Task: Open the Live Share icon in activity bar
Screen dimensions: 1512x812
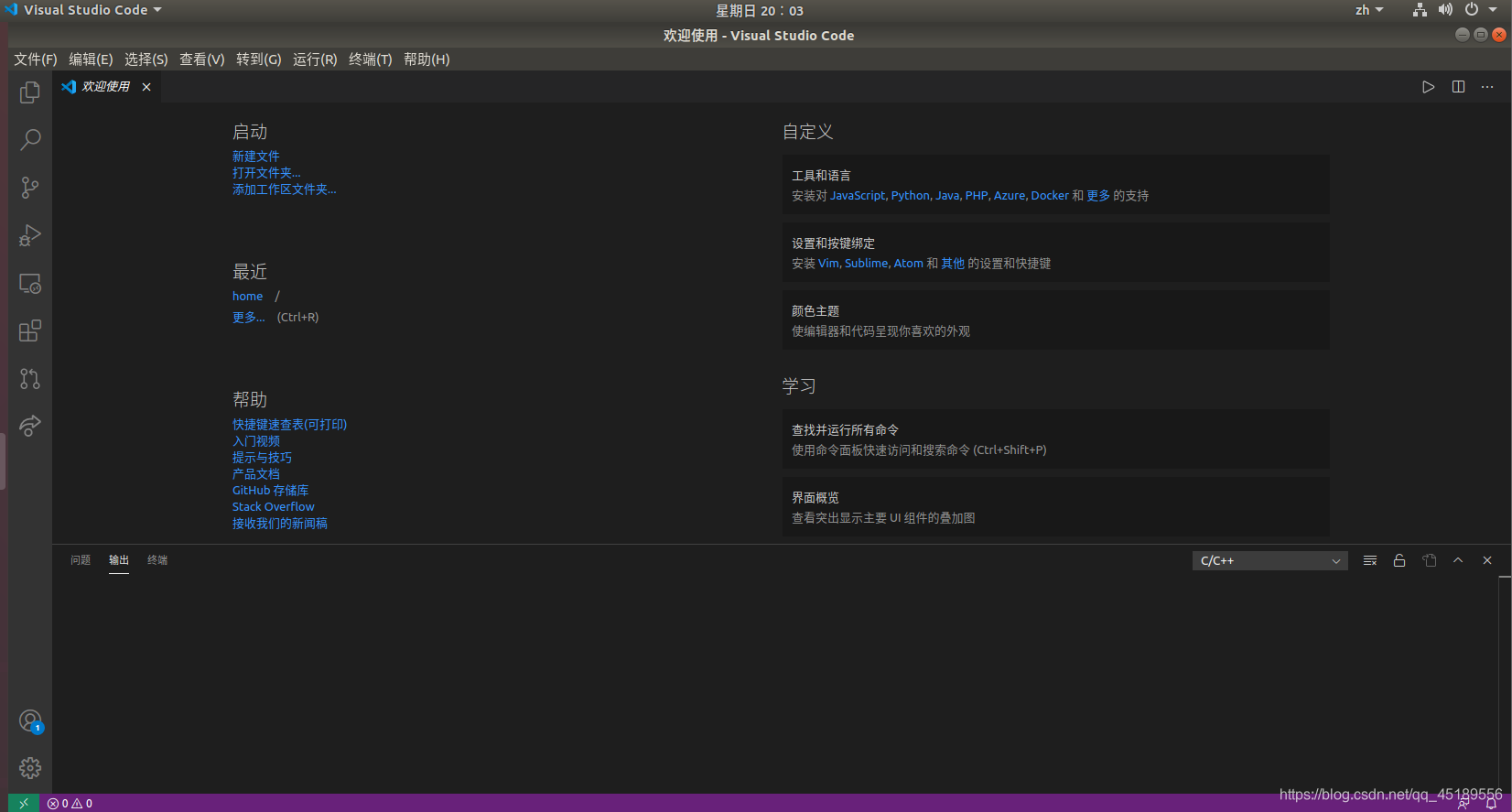Action: pyautogui.click(x=30, y=426)
